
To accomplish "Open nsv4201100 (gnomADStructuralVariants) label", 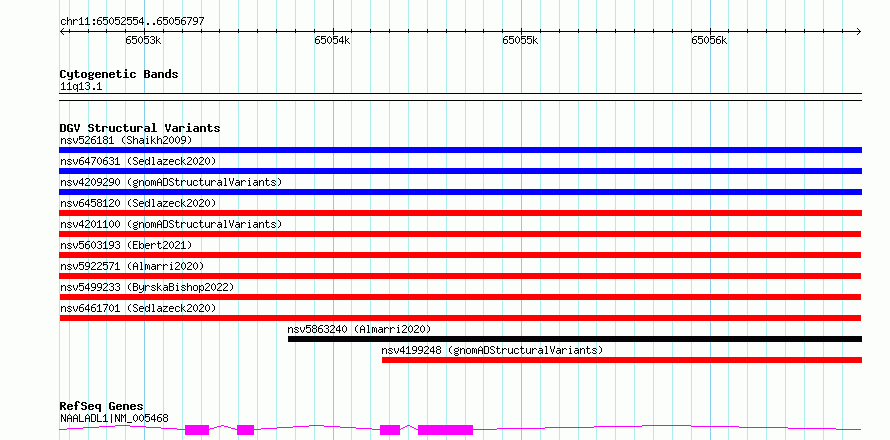I will 171,224.
